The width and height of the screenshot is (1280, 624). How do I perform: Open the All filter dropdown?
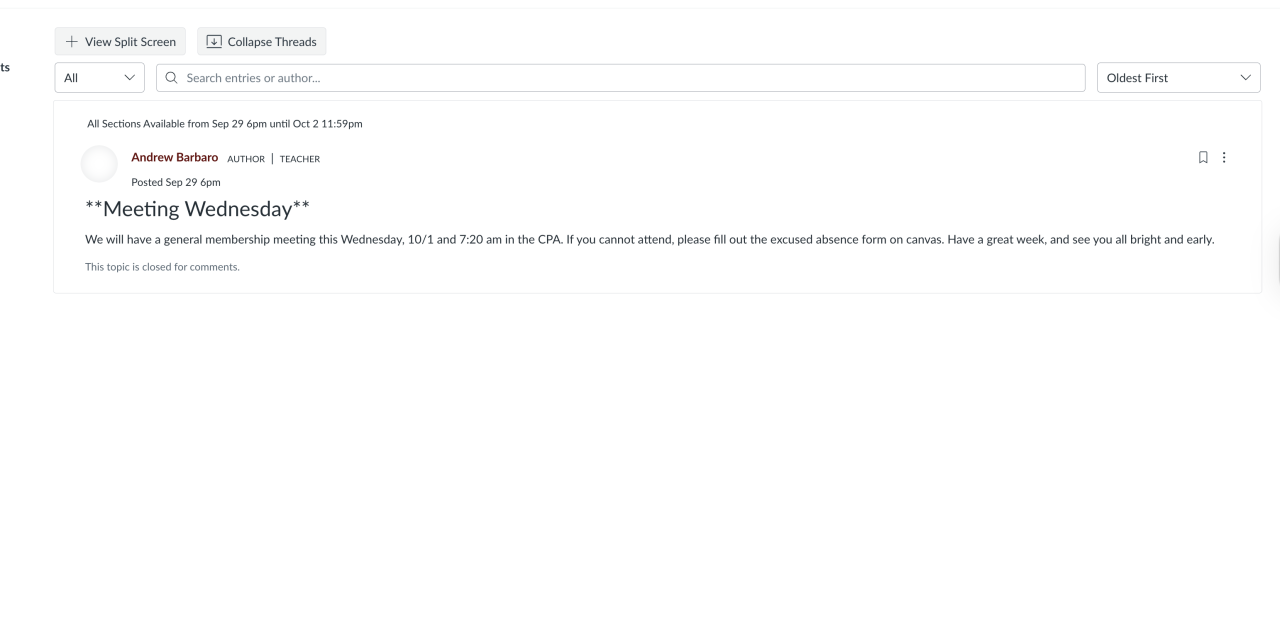pos(99,78)
